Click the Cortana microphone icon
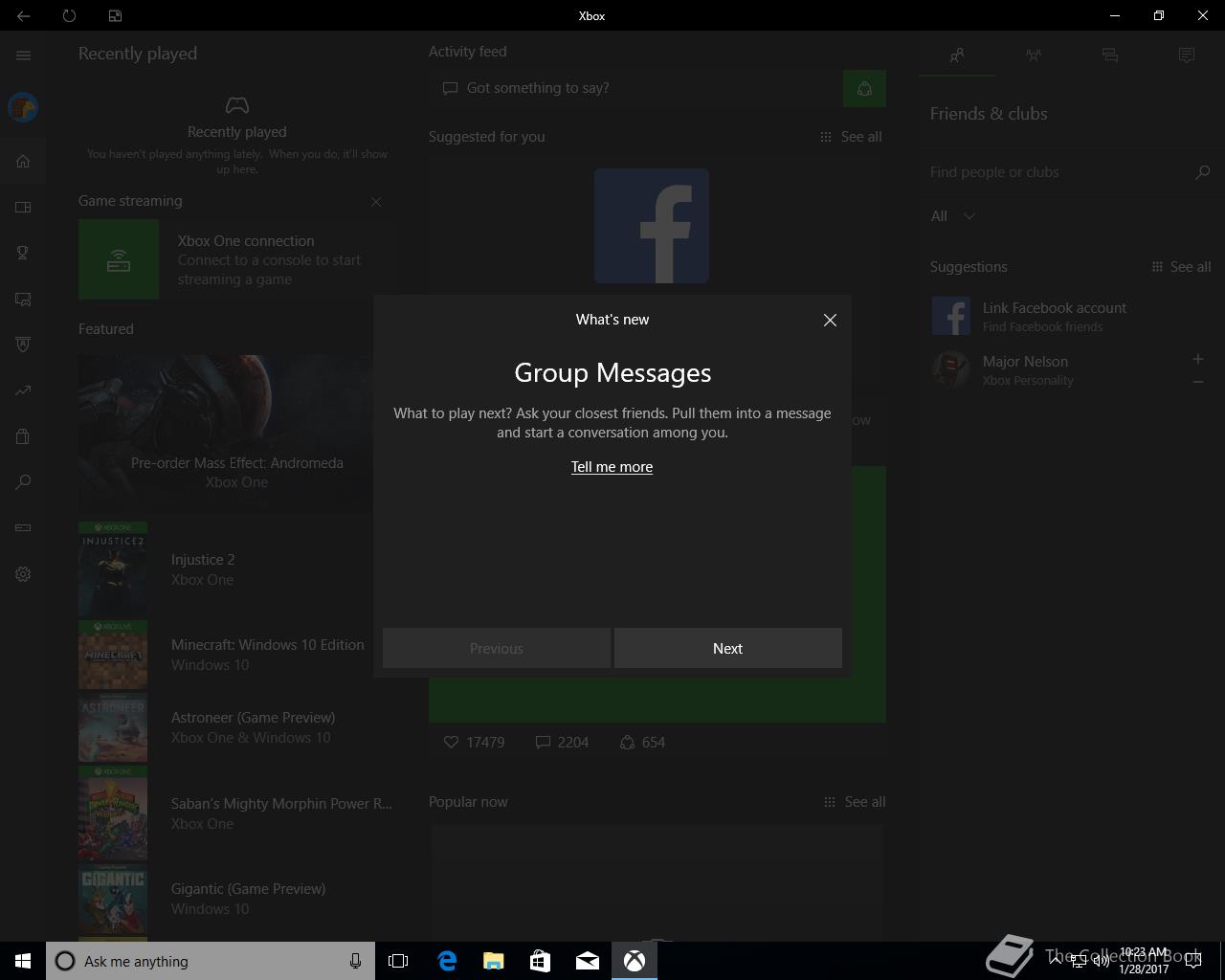 tap(355, 961)
